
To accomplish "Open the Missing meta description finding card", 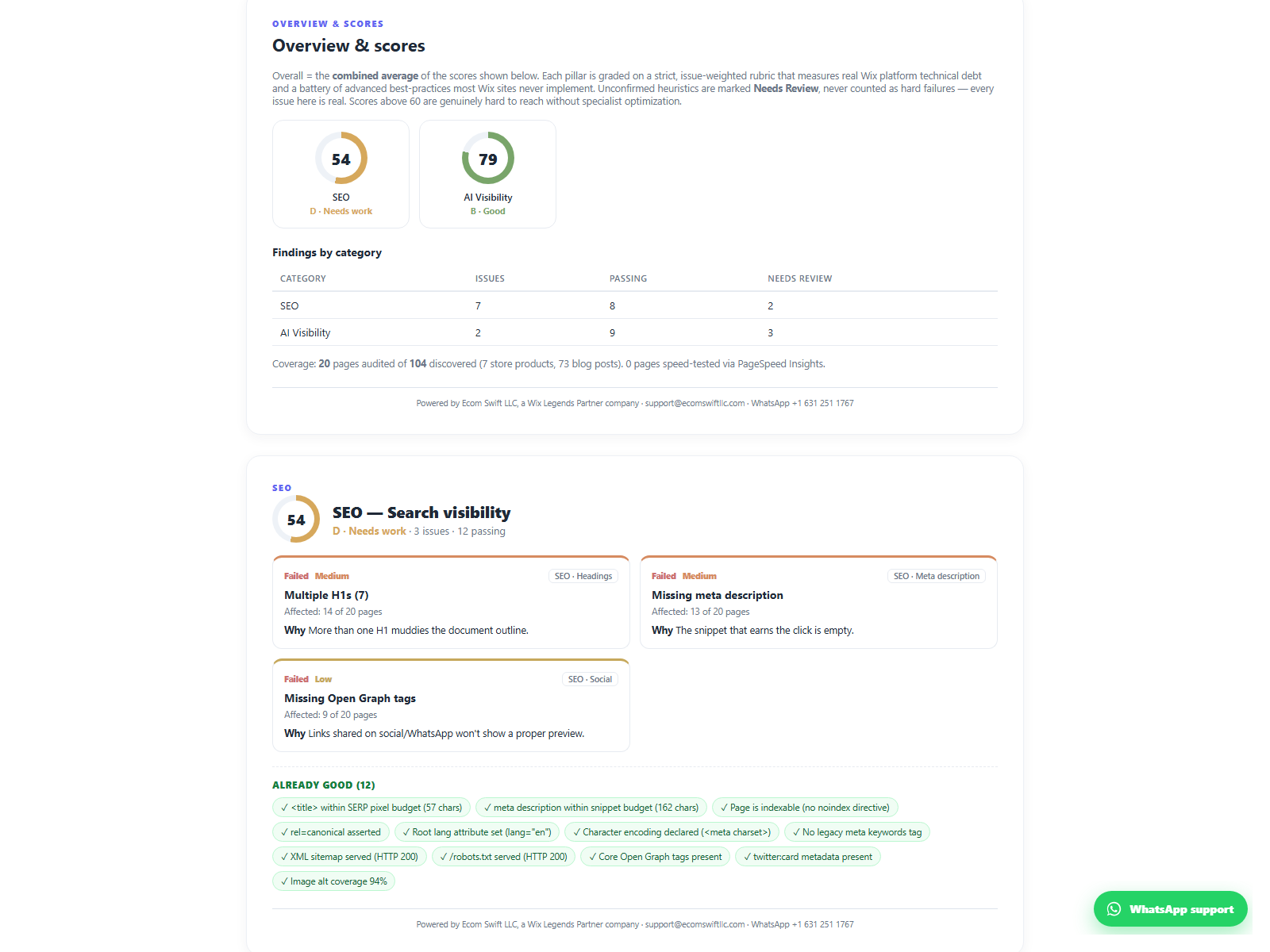I will (818, 602).
